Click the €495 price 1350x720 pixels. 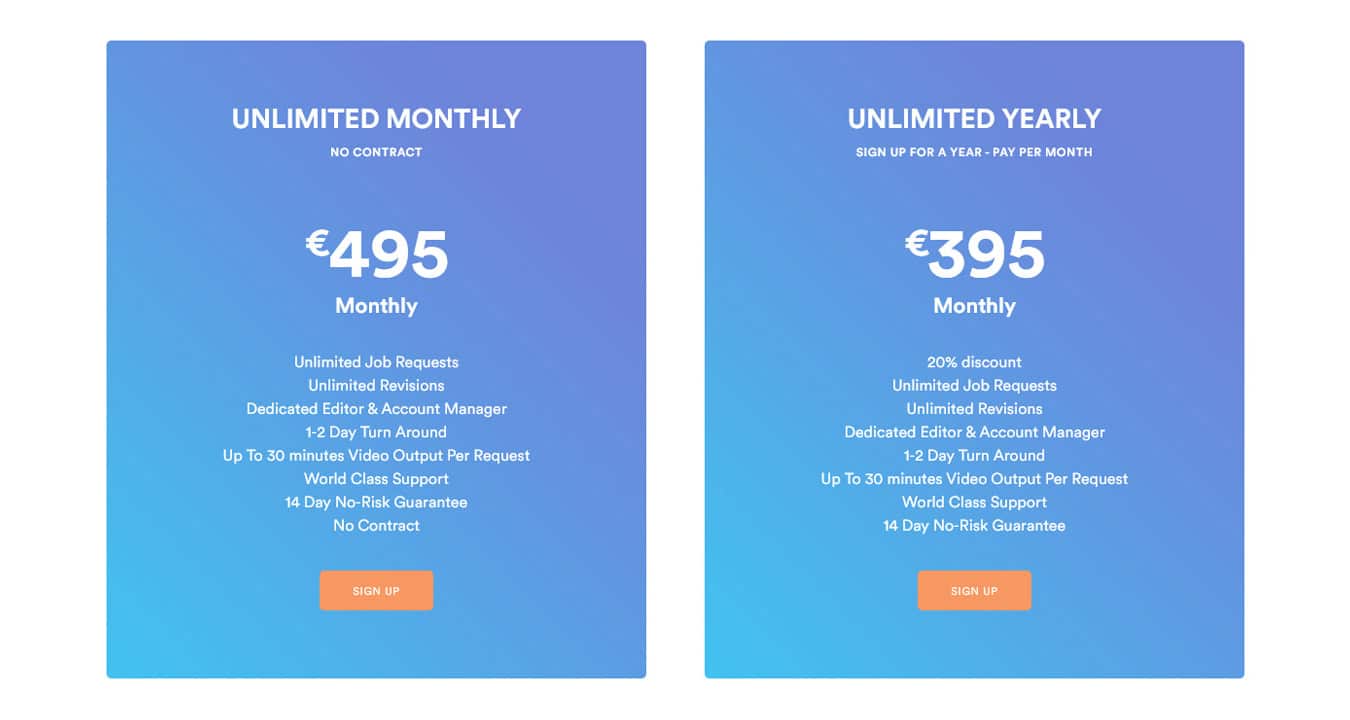pyautogui.click(x=377, y=254)
